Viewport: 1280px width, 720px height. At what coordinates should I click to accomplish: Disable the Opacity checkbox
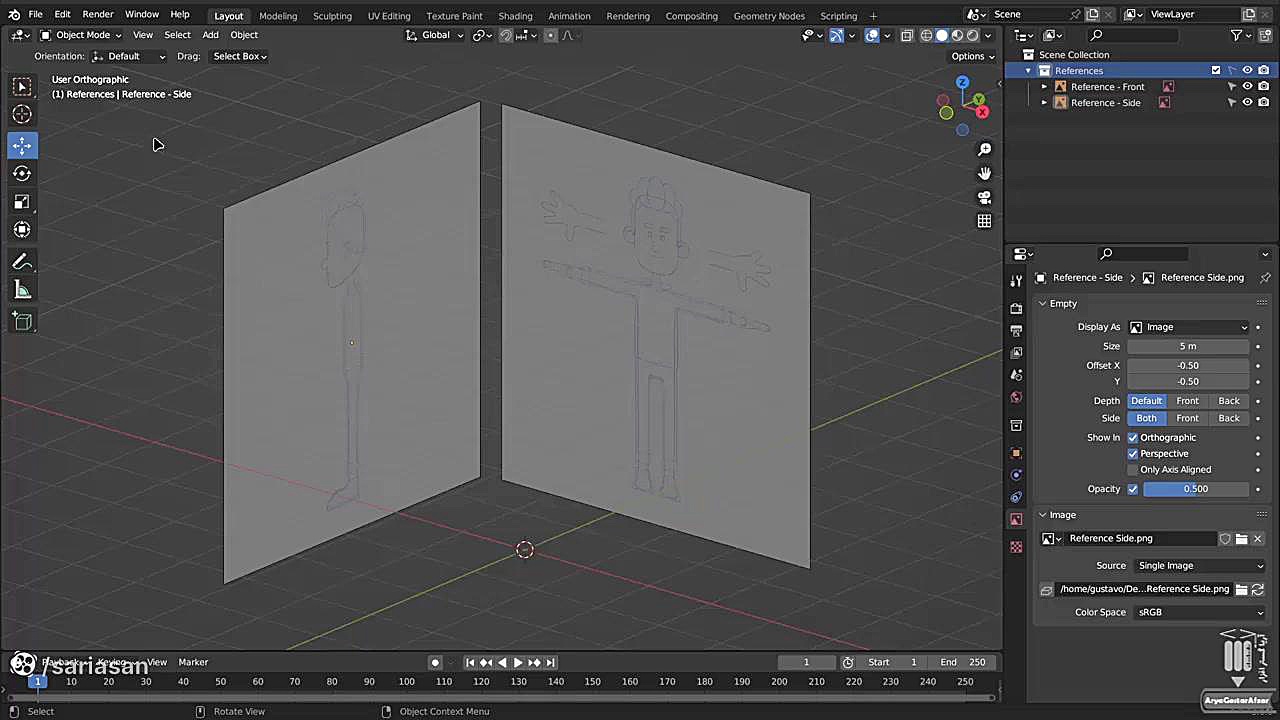coord(1133,489)
